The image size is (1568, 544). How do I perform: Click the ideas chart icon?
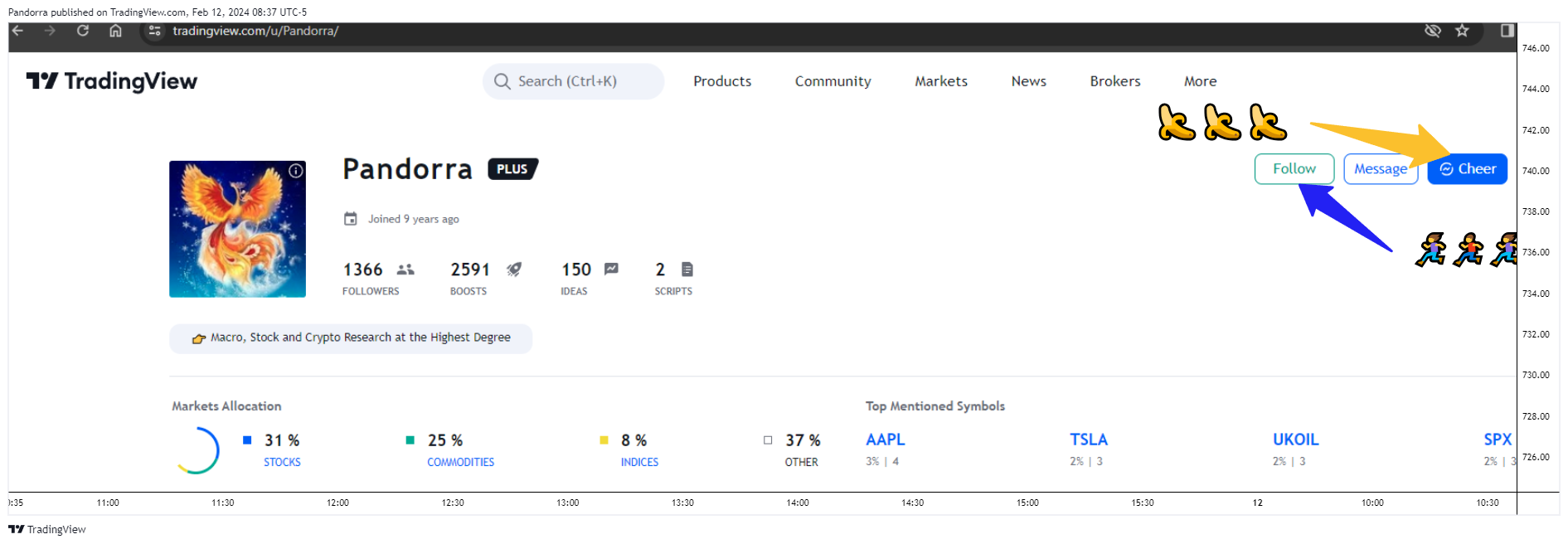611,269
